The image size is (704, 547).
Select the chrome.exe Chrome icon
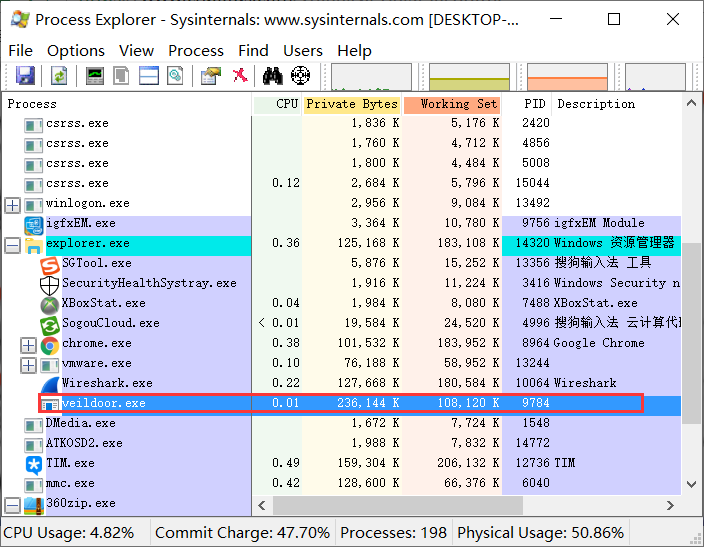(x=49, y=345)
